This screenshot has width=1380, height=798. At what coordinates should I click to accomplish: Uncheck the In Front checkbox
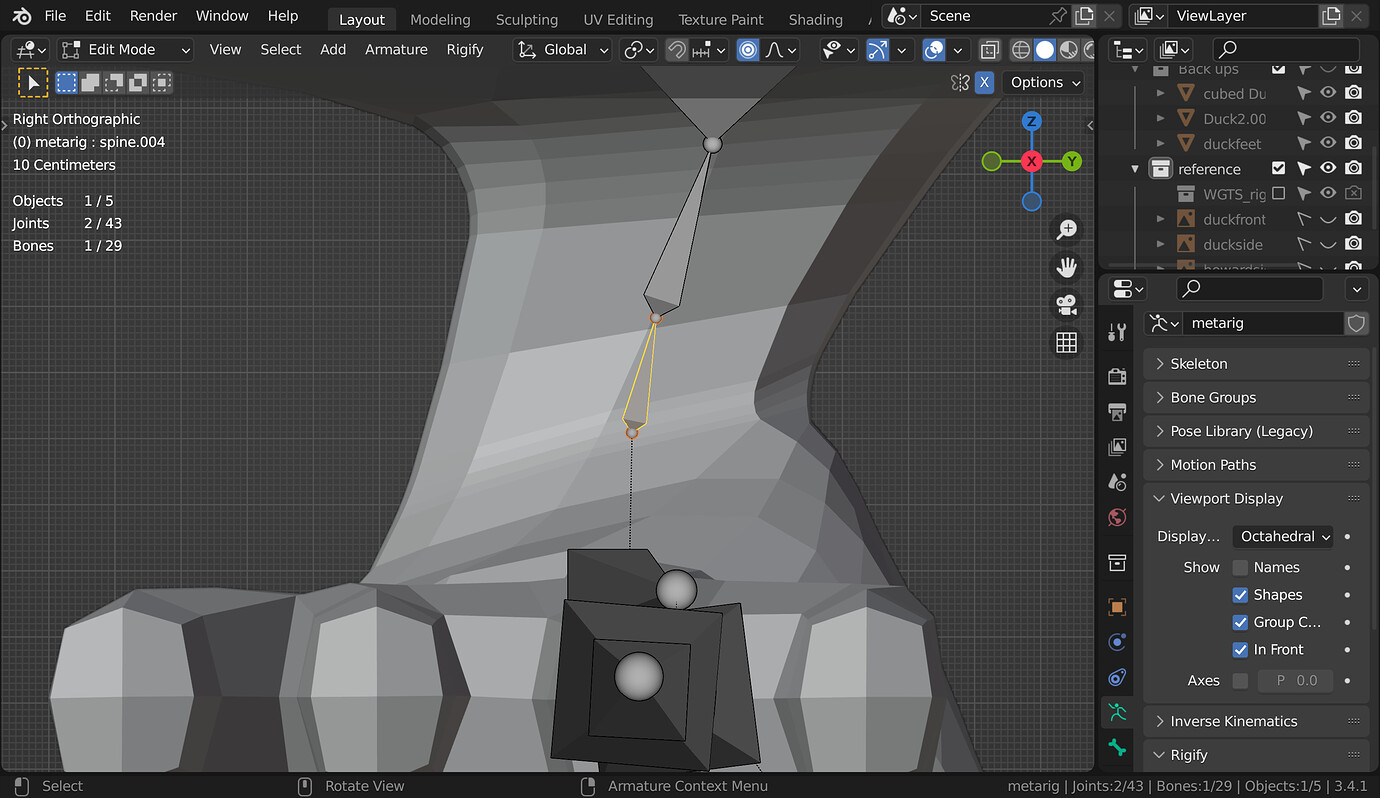tap(1240, 650)
